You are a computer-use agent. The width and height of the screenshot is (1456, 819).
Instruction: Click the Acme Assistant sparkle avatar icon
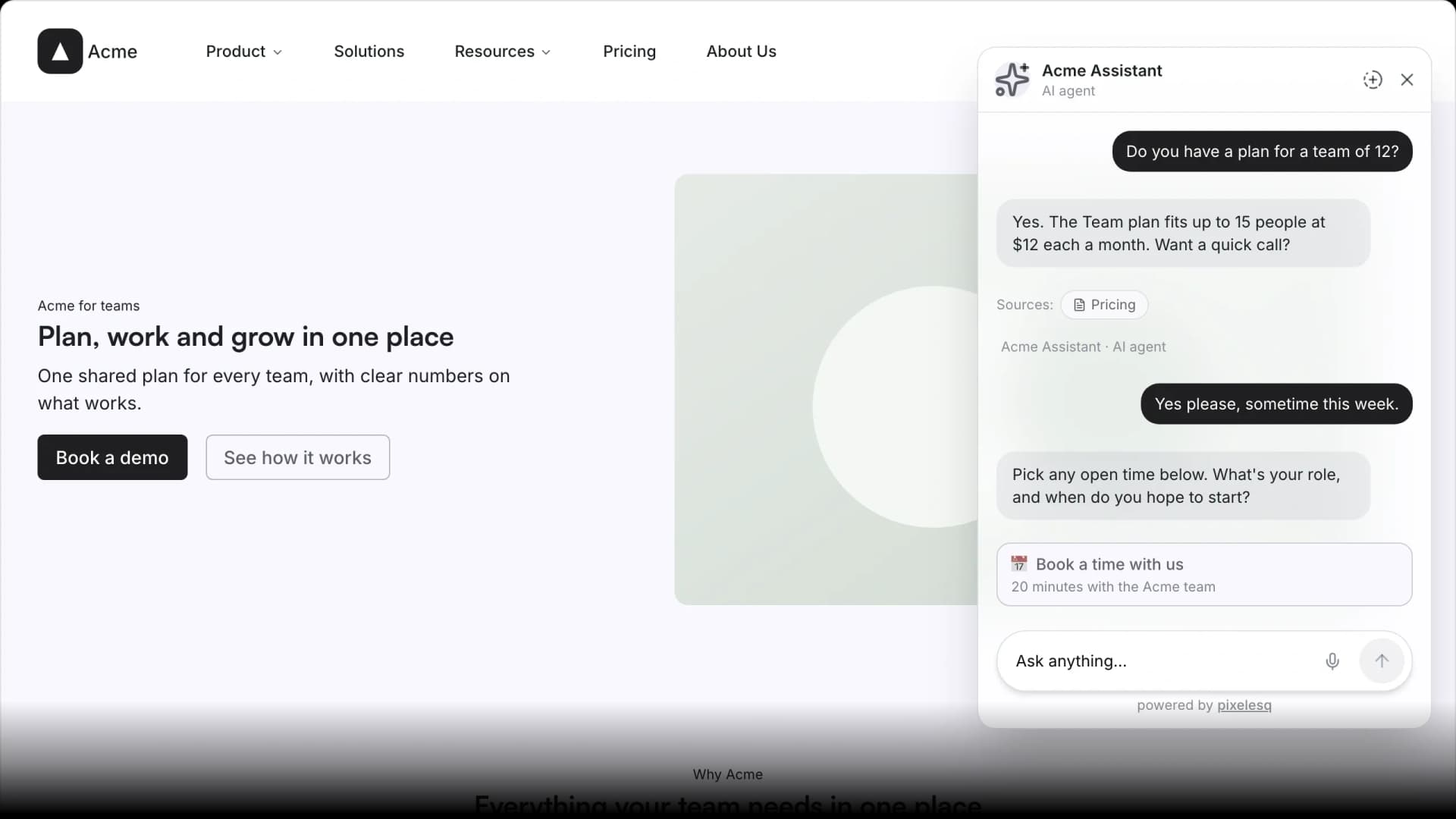pos(1012,80)
